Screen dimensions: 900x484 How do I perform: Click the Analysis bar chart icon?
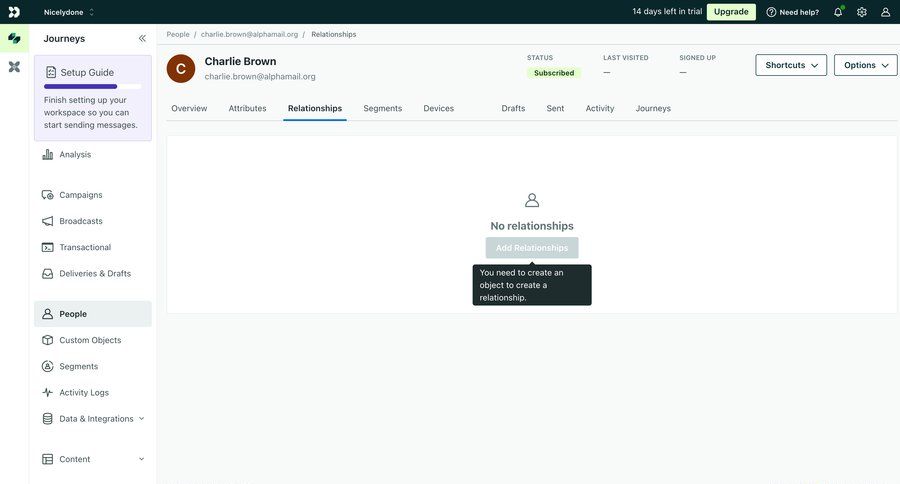pos(48,154)
